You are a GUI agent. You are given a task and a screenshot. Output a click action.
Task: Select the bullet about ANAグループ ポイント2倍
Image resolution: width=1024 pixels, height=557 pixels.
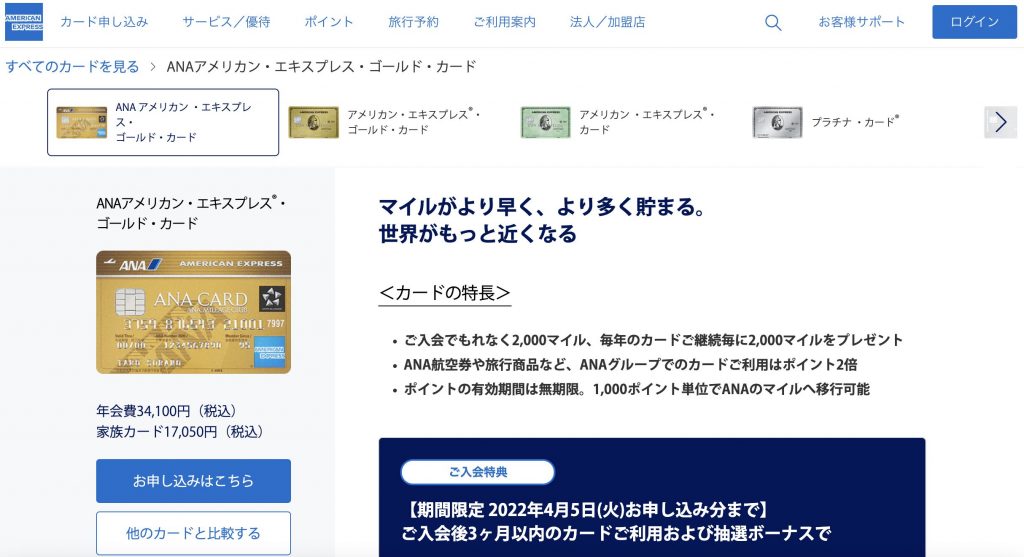(631, 364)
